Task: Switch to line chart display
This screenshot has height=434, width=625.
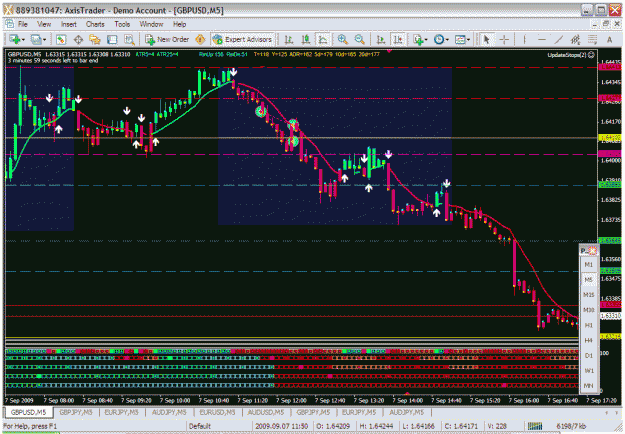Action: 322,39
